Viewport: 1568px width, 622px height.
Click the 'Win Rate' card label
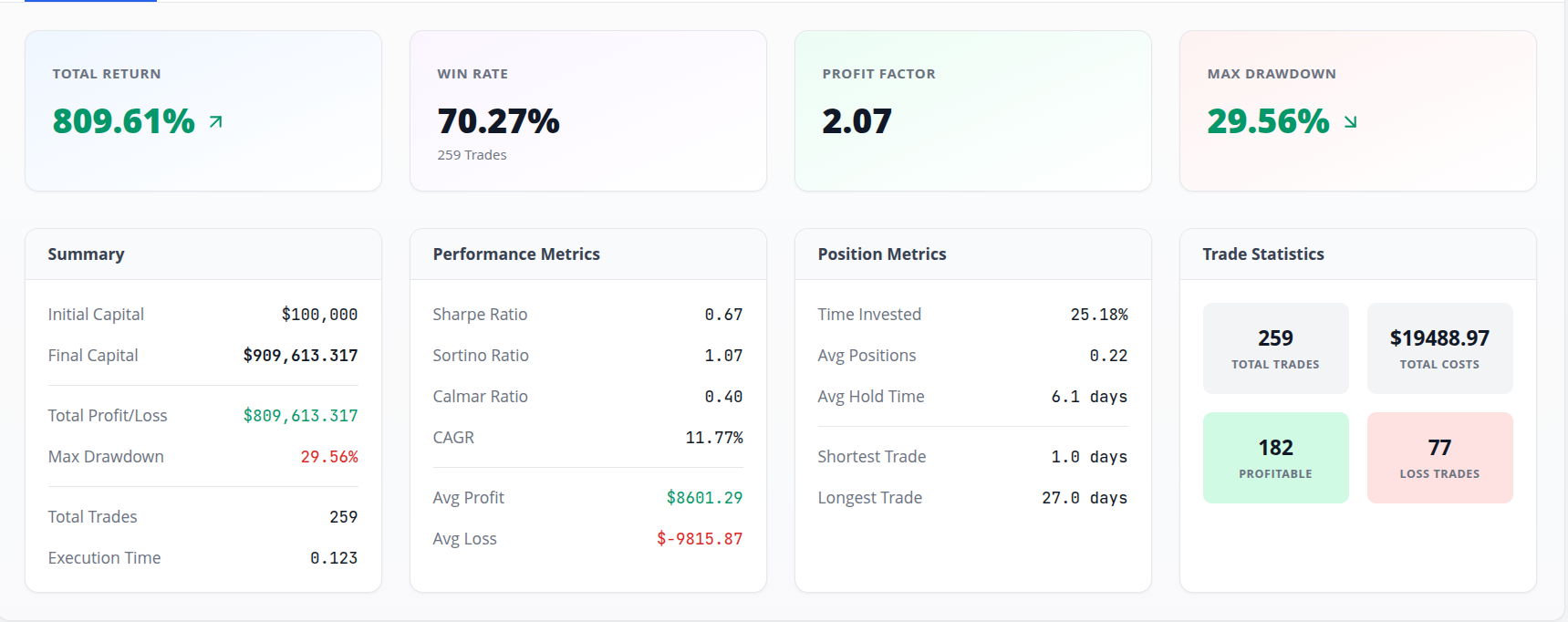coord(472,74)
